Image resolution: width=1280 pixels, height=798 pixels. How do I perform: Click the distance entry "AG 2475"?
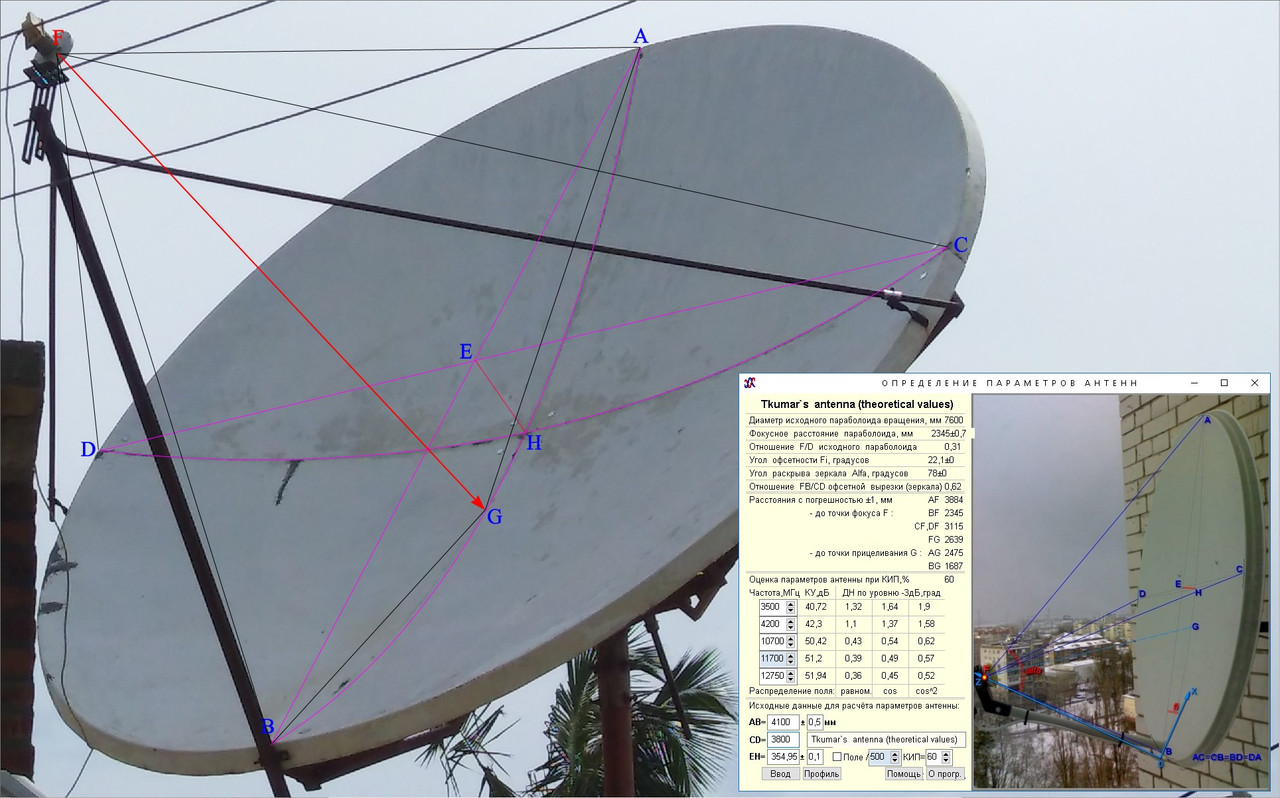(945, 553)
